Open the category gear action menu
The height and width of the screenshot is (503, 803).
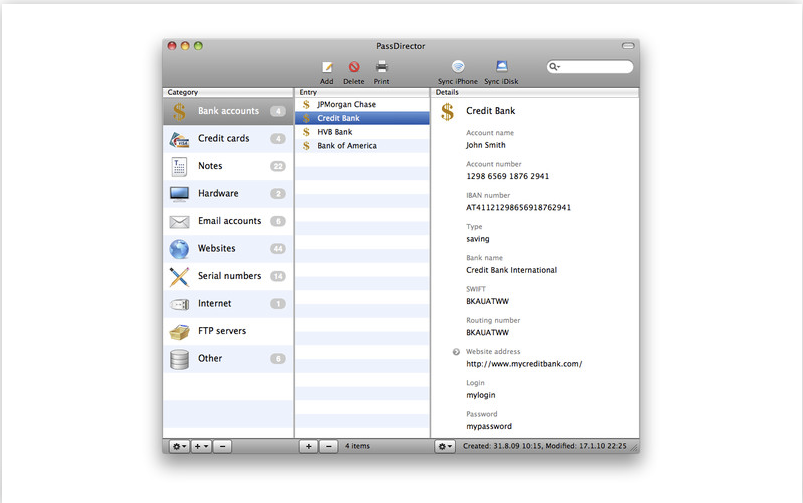point(179,446)
